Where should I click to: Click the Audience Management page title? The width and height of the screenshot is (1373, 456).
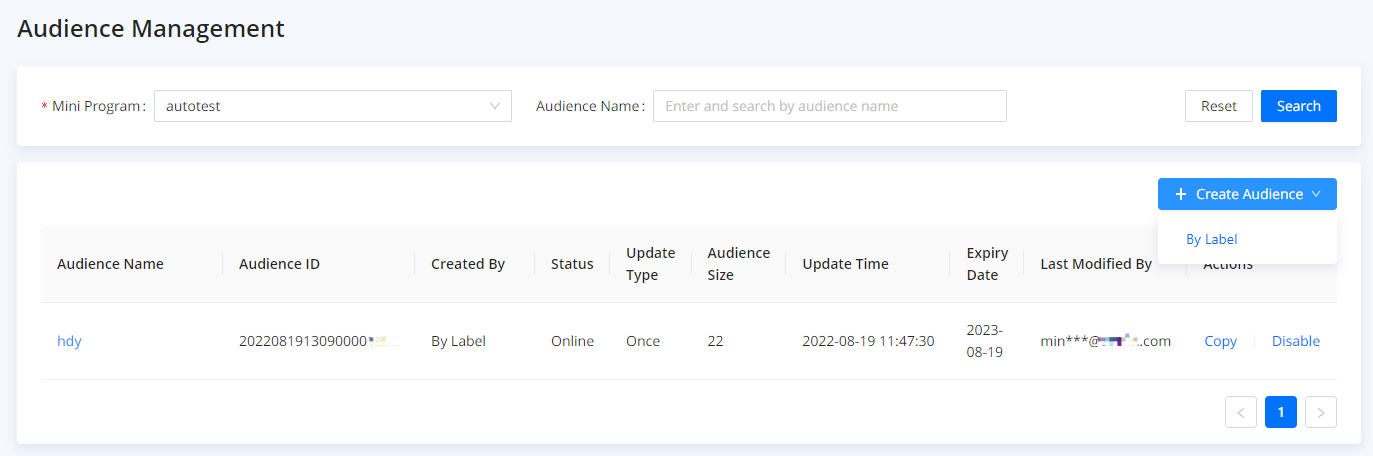(x=151, y=29)
